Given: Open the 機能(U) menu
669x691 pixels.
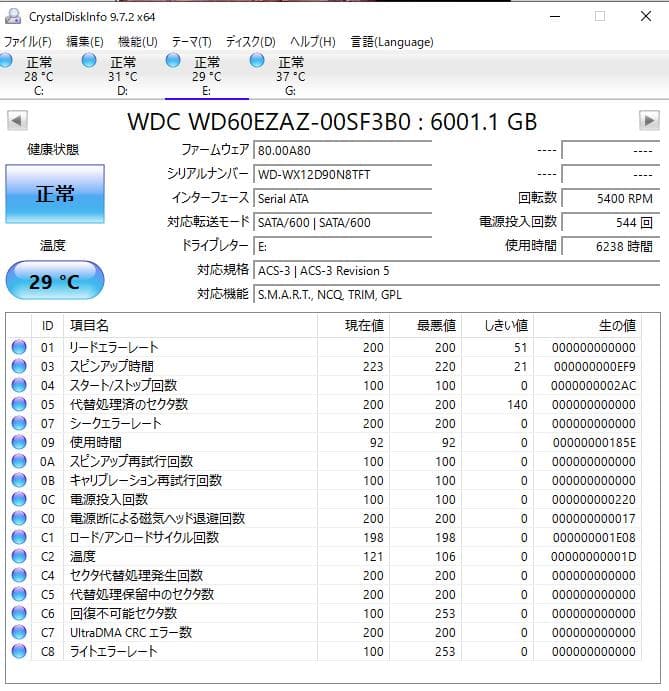Looking at the screenshot, I should click(138, 42).
